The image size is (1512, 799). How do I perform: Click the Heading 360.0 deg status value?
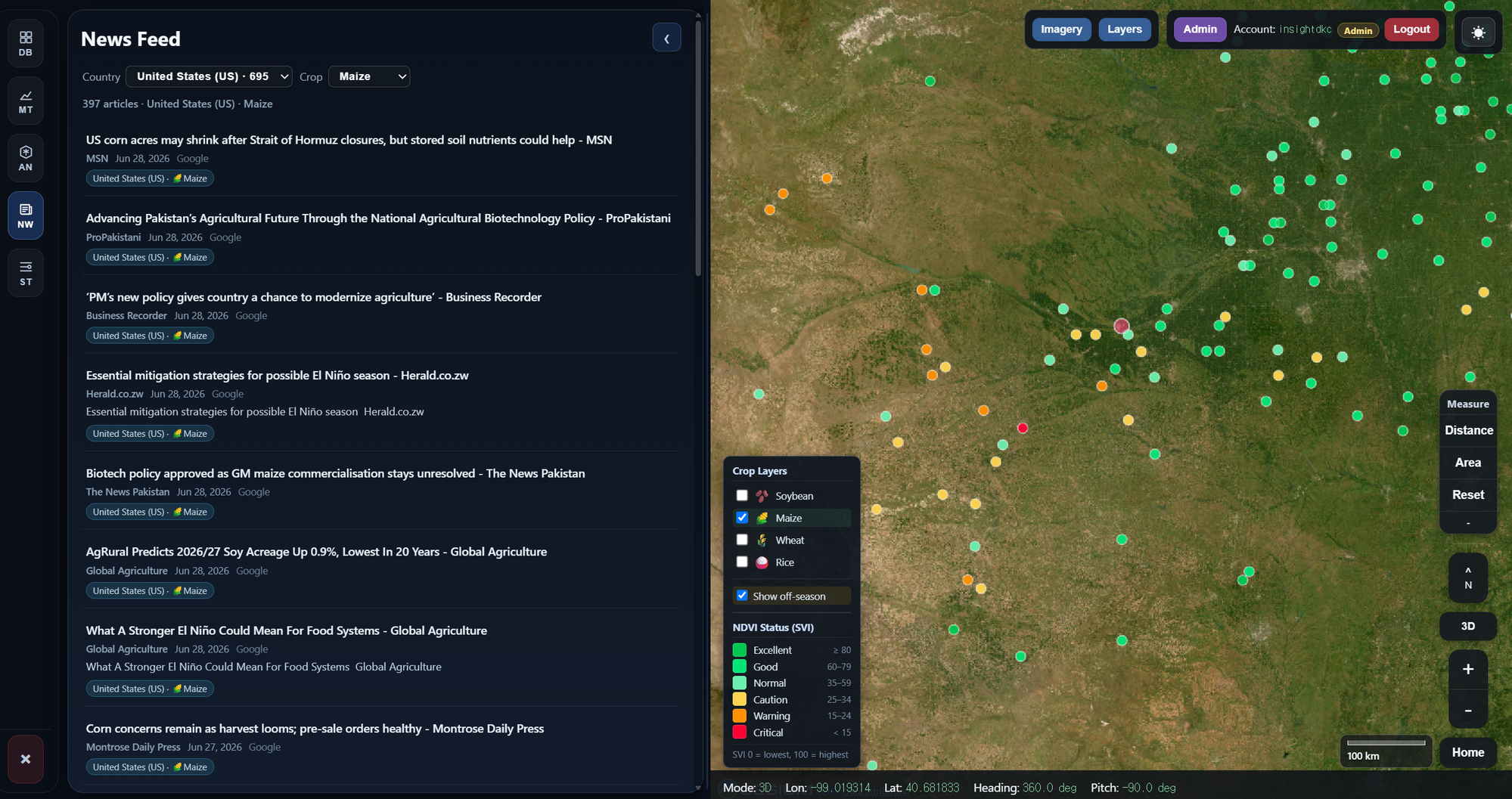pos(1049,788)
